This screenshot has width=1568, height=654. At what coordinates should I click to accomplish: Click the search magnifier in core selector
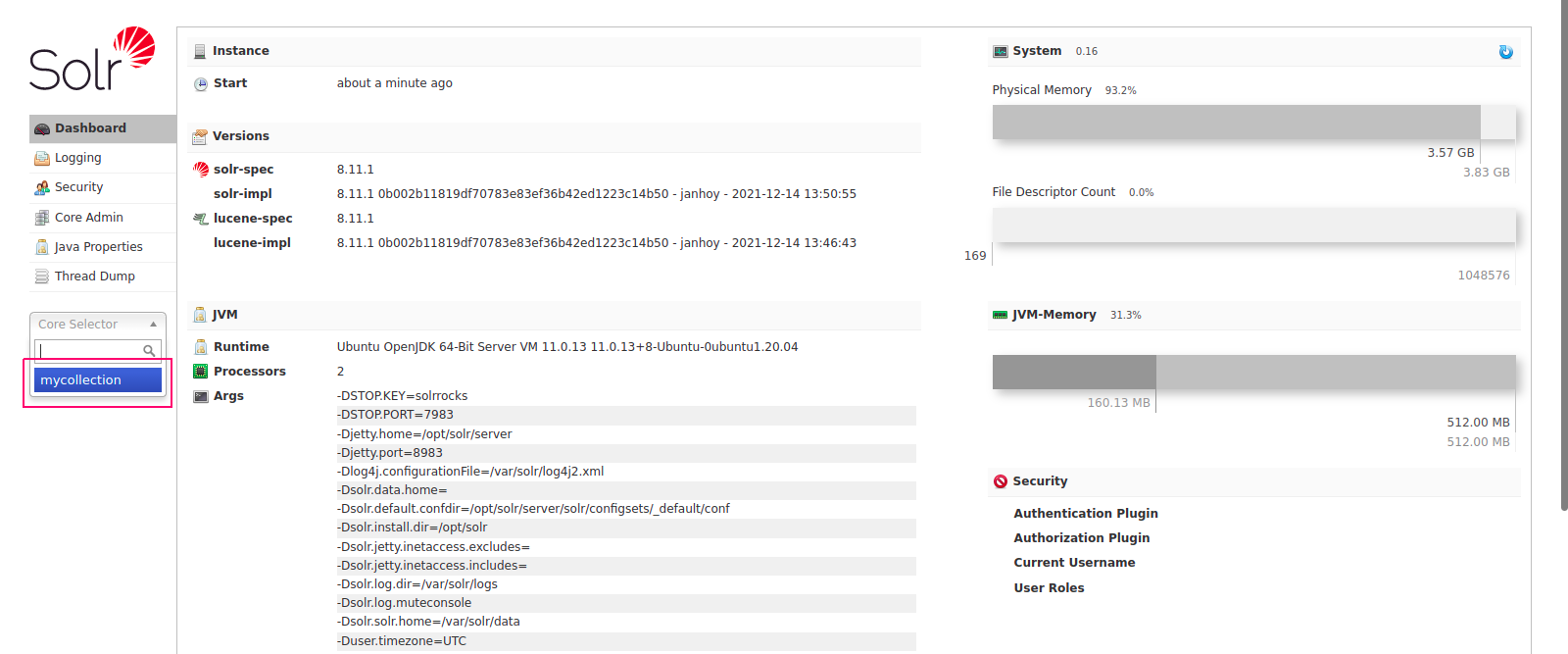[149, 350]
